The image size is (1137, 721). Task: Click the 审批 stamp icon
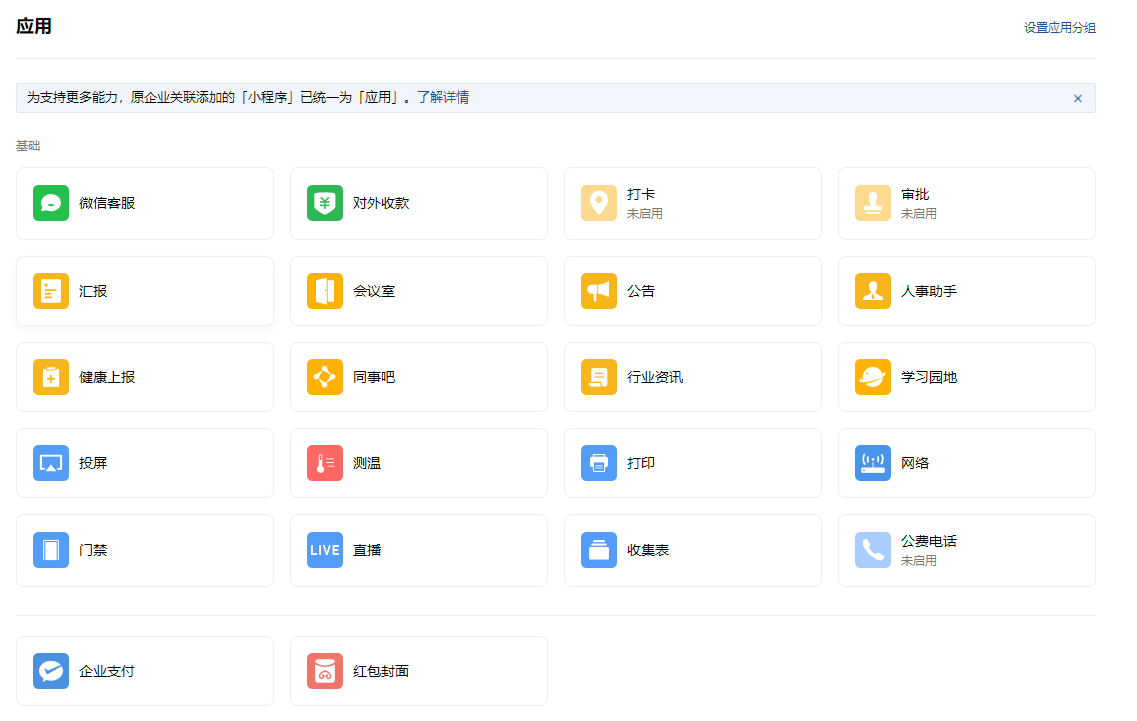tap(873, 203)
